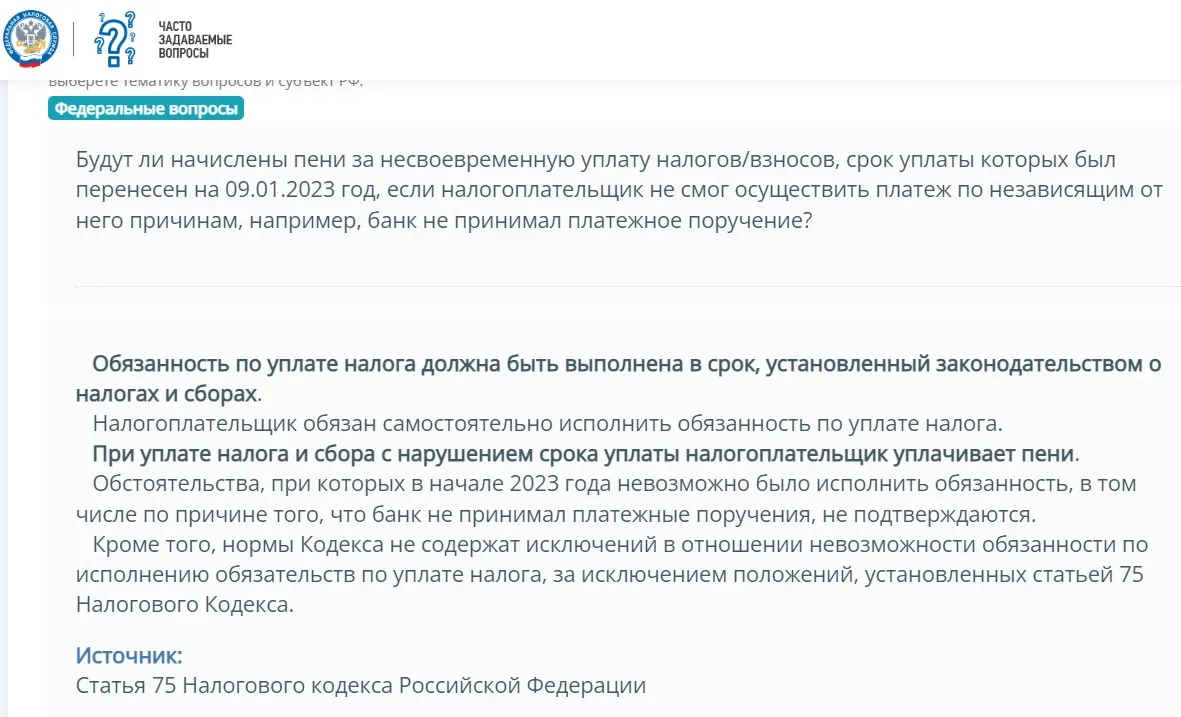The image size is (1181, 717).
Task: Click the bold sentence starting "Обязанность по уплате"
Action: [626, 365]
